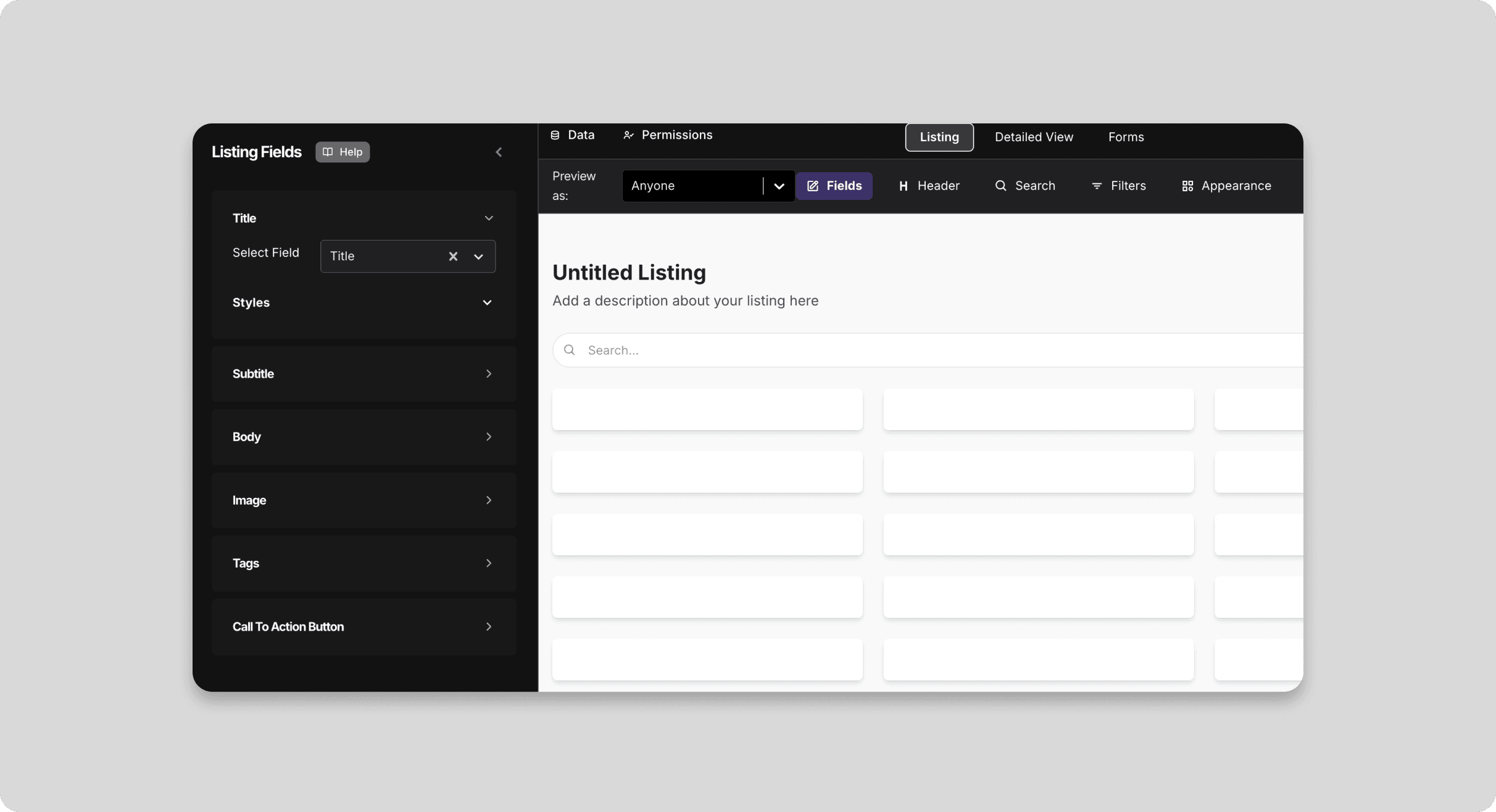
Task: Expand the Body section
Action: tap(364, 437)
